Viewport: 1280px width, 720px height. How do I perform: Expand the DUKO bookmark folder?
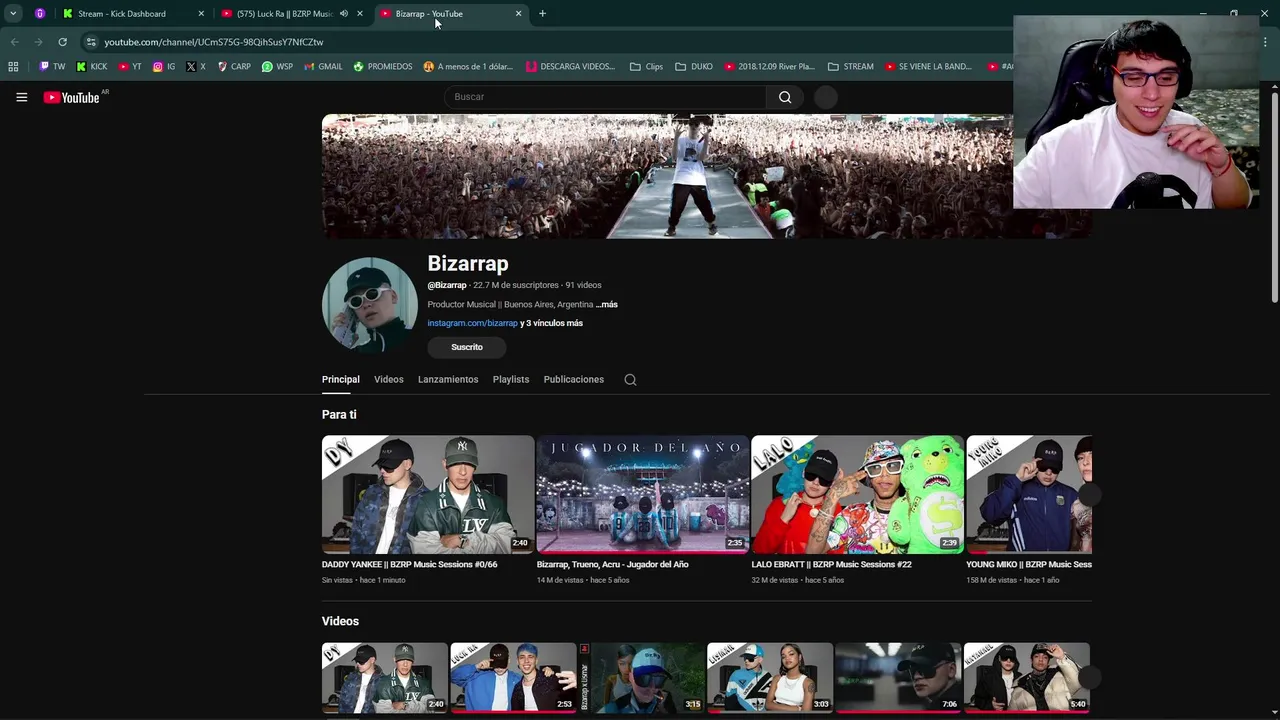[x=694, y=67]
